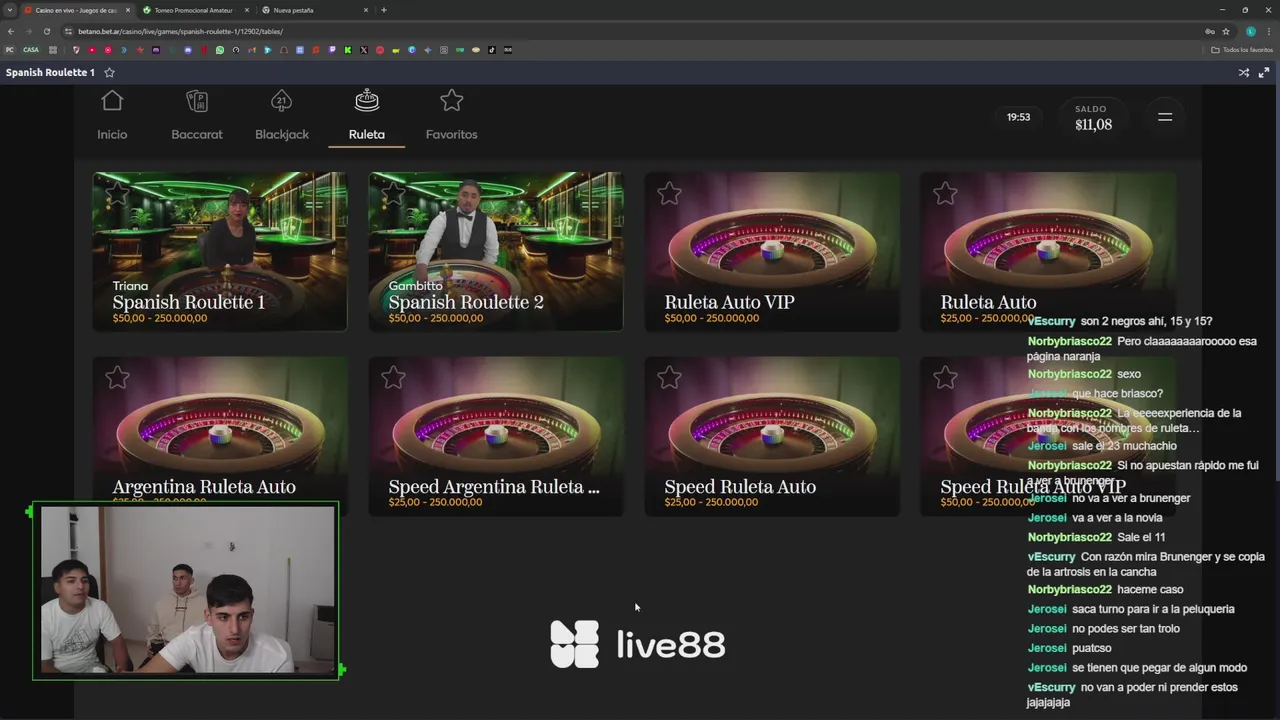Open the casino hamburger menu

pyautogui.click(x=1165, y=117)
